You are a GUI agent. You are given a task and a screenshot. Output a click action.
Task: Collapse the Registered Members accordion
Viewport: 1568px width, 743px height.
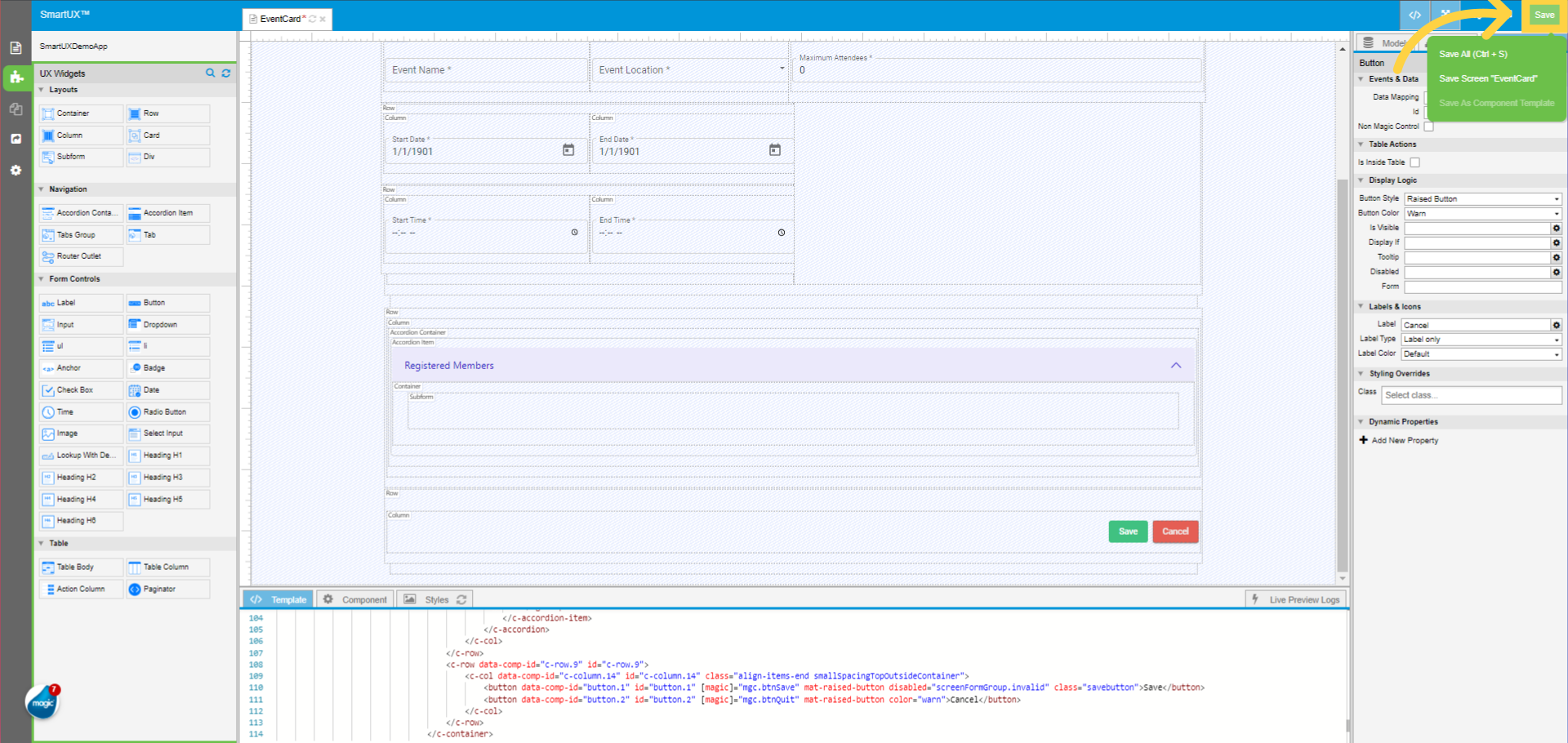point(1176,366)
